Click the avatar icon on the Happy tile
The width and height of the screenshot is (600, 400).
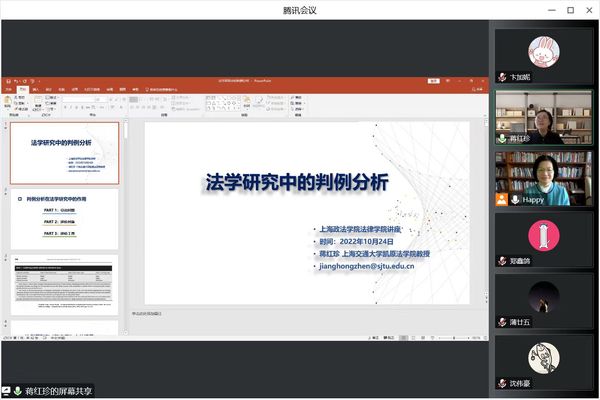click(x=502, y=200)
